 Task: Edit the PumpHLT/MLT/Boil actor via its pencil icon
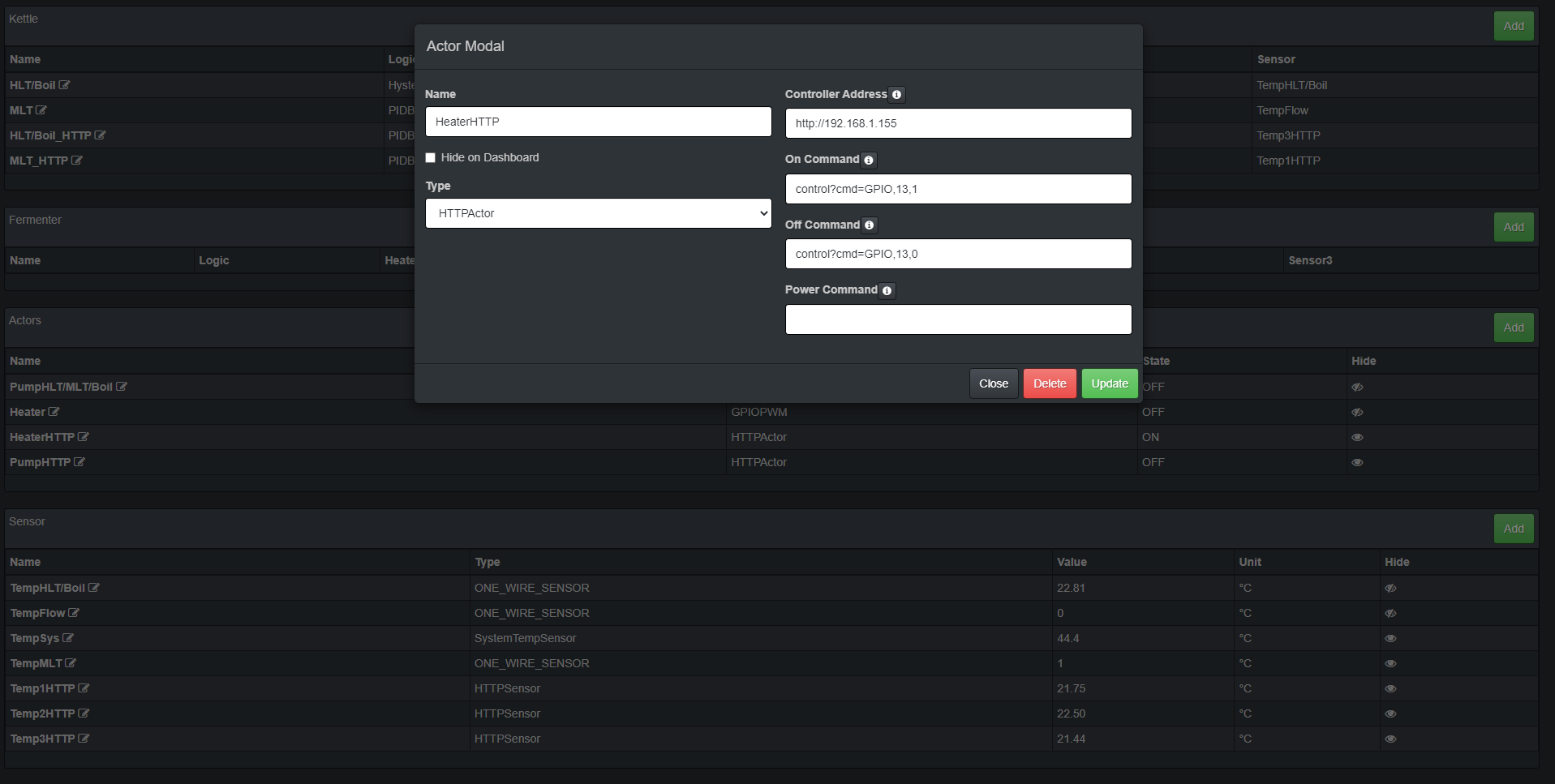coord(122,387)
